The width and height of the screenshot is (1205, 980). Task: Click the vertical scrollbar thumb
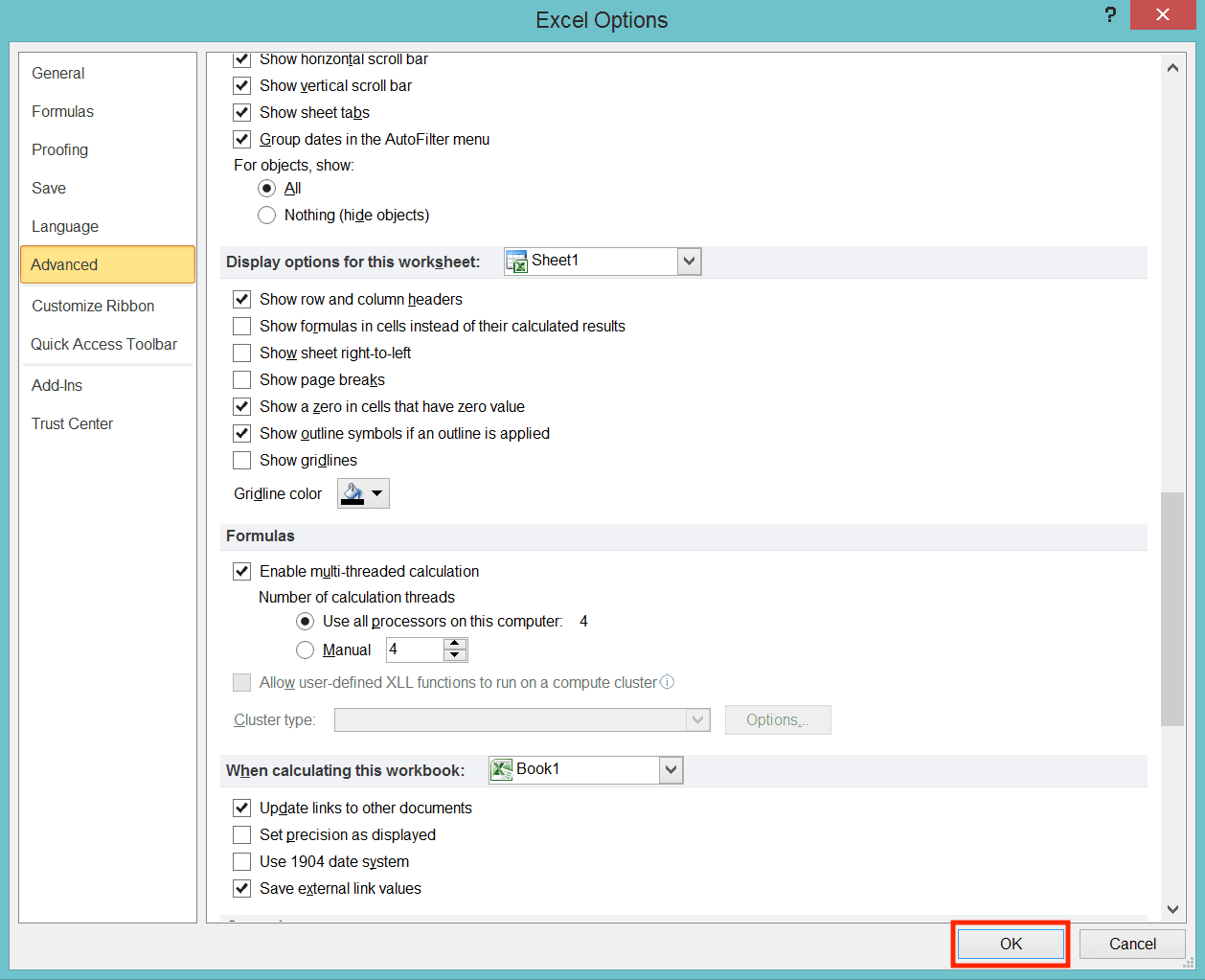coord(1172,609)
